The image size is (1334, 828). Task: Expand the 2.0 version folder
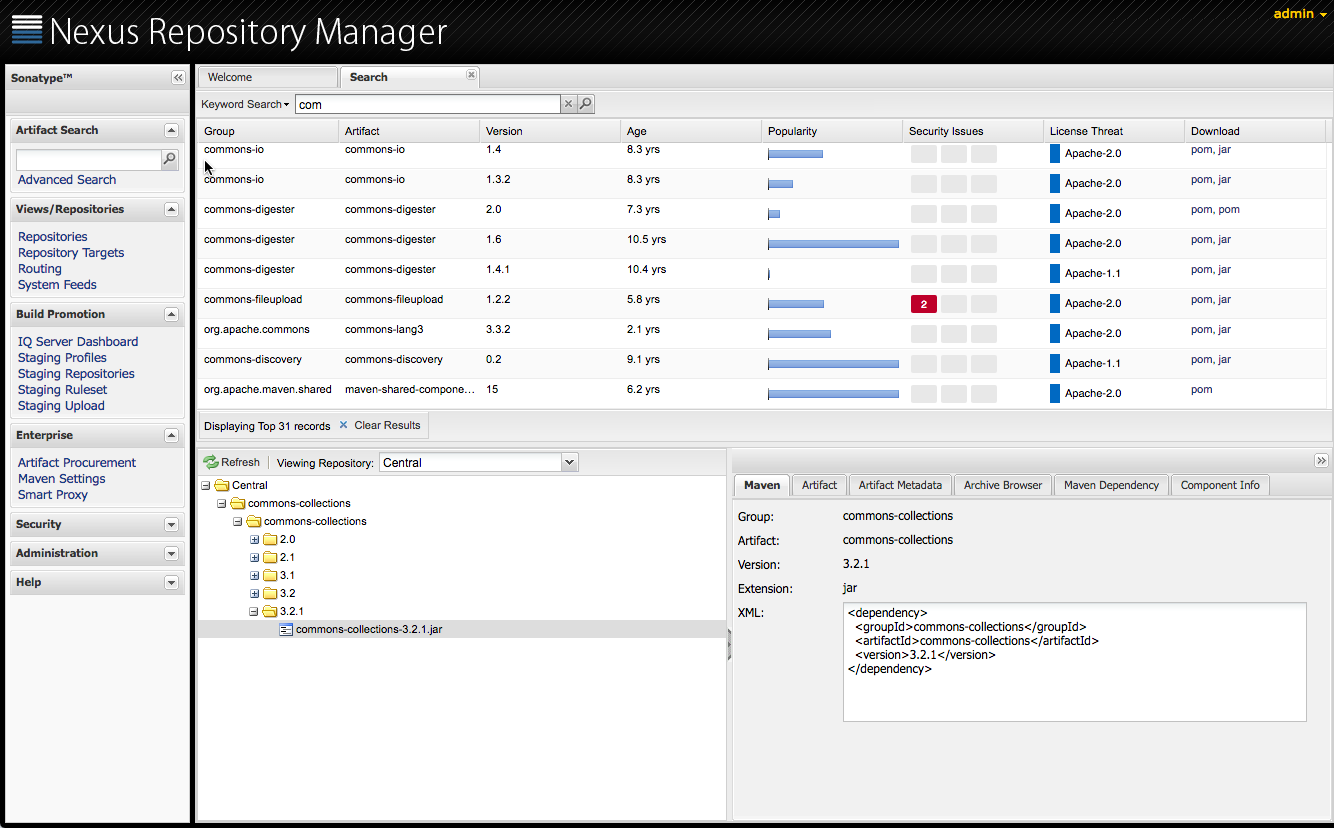[254, 539]
